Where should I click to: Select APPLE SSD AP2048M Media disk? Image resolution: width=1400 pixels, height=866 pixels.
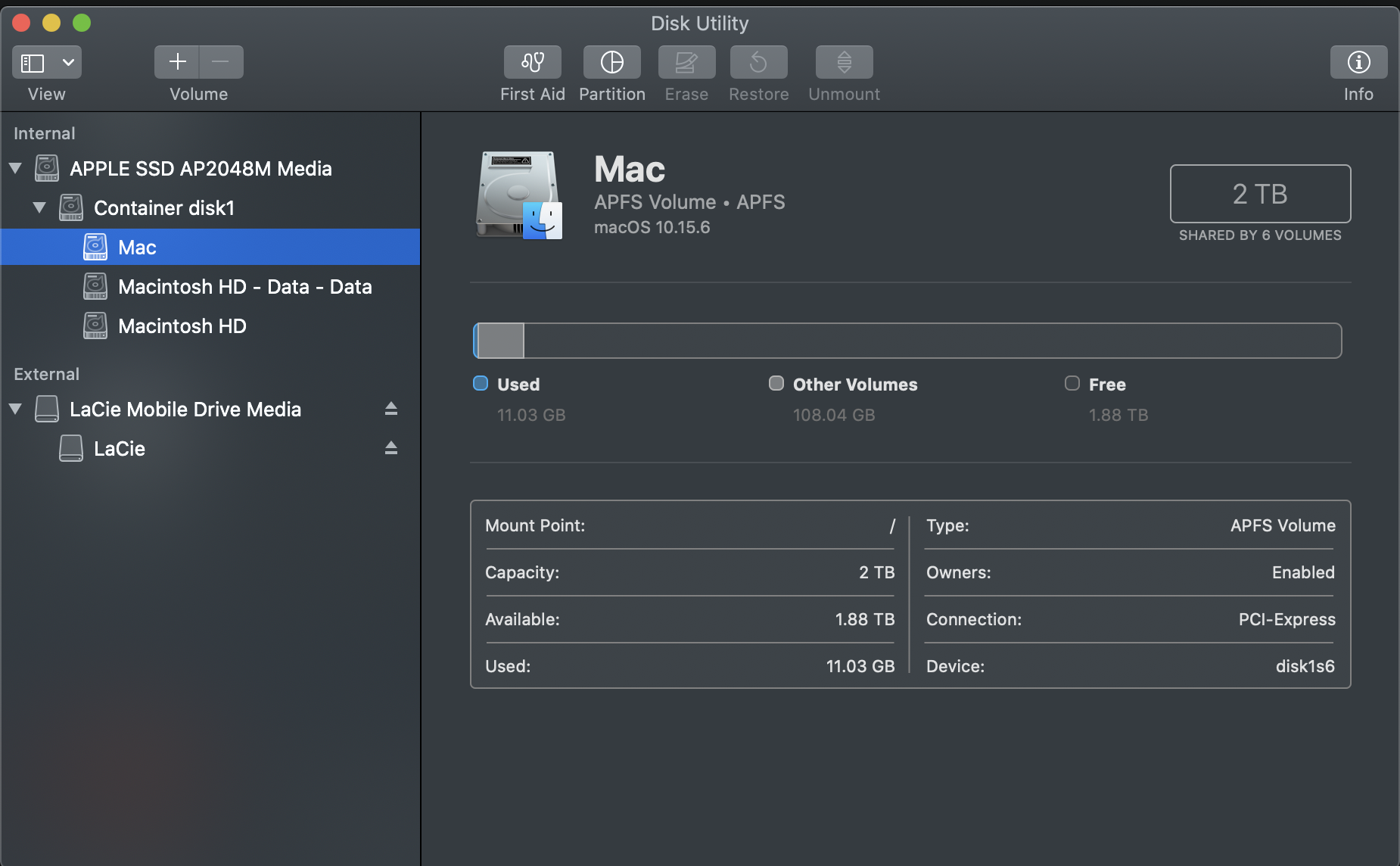click(x=210, y=168)
